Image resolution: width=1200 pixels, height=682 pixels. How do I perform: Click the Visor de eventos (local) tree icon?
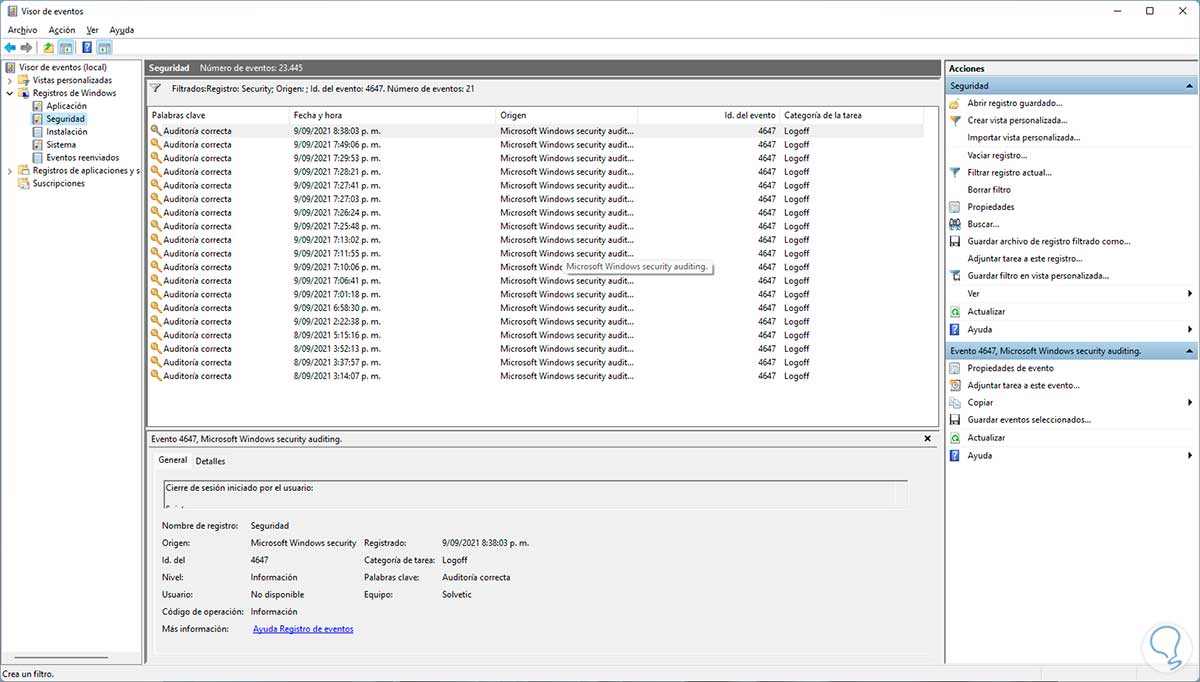pyautogui.click(x=11, y=67)
